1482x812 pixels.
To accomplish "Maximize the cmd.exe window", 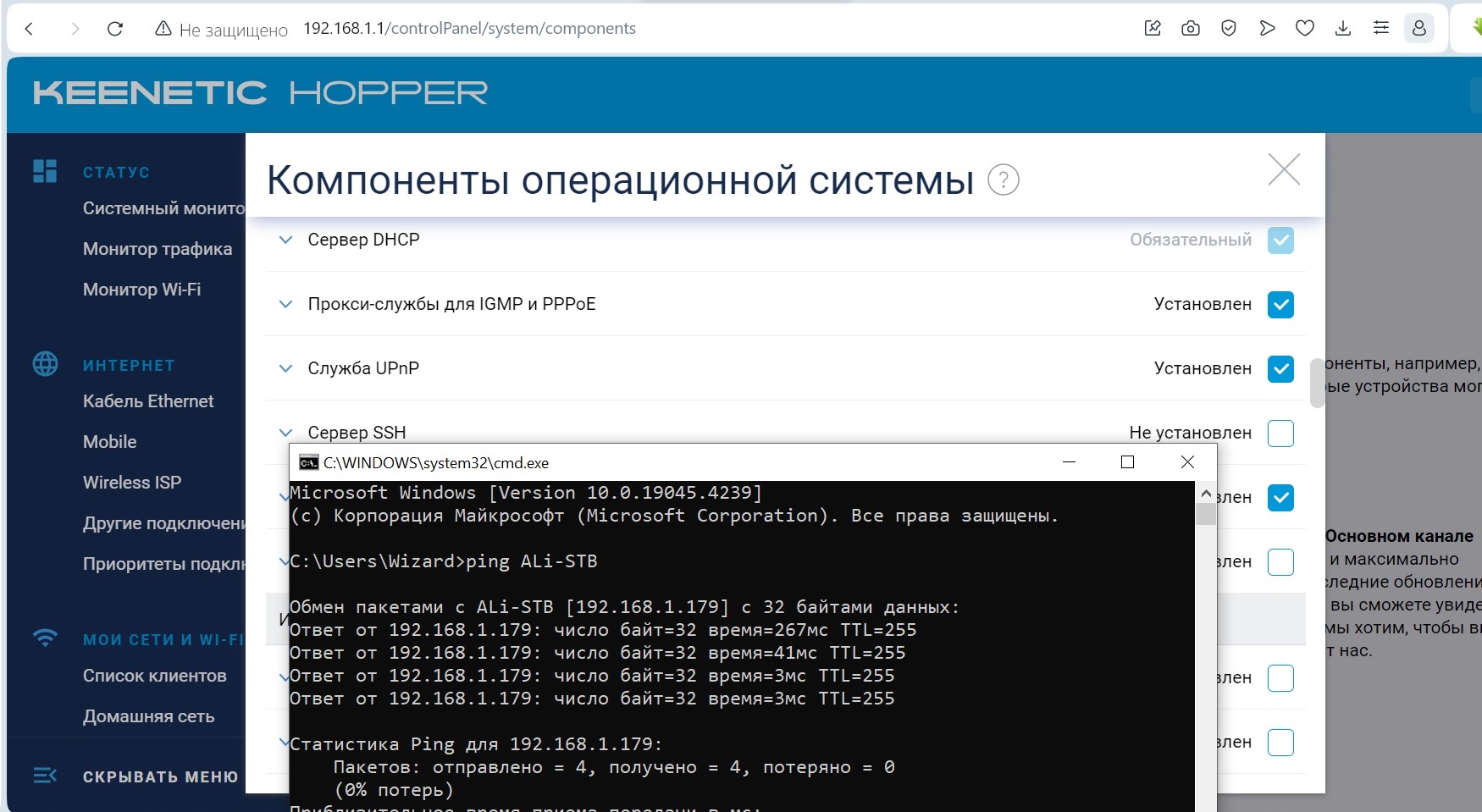I will (x=1127, y=461).
